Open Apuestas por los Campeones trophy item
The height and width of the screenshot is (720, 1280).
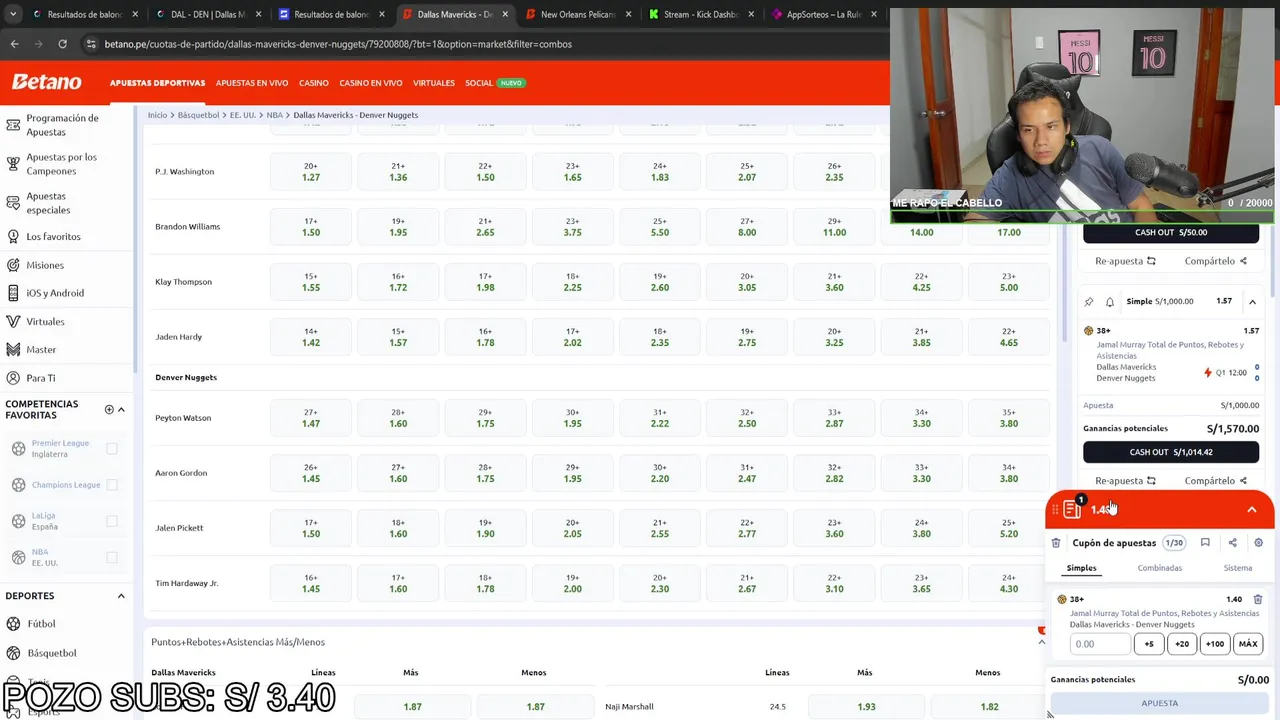[62, 164]
